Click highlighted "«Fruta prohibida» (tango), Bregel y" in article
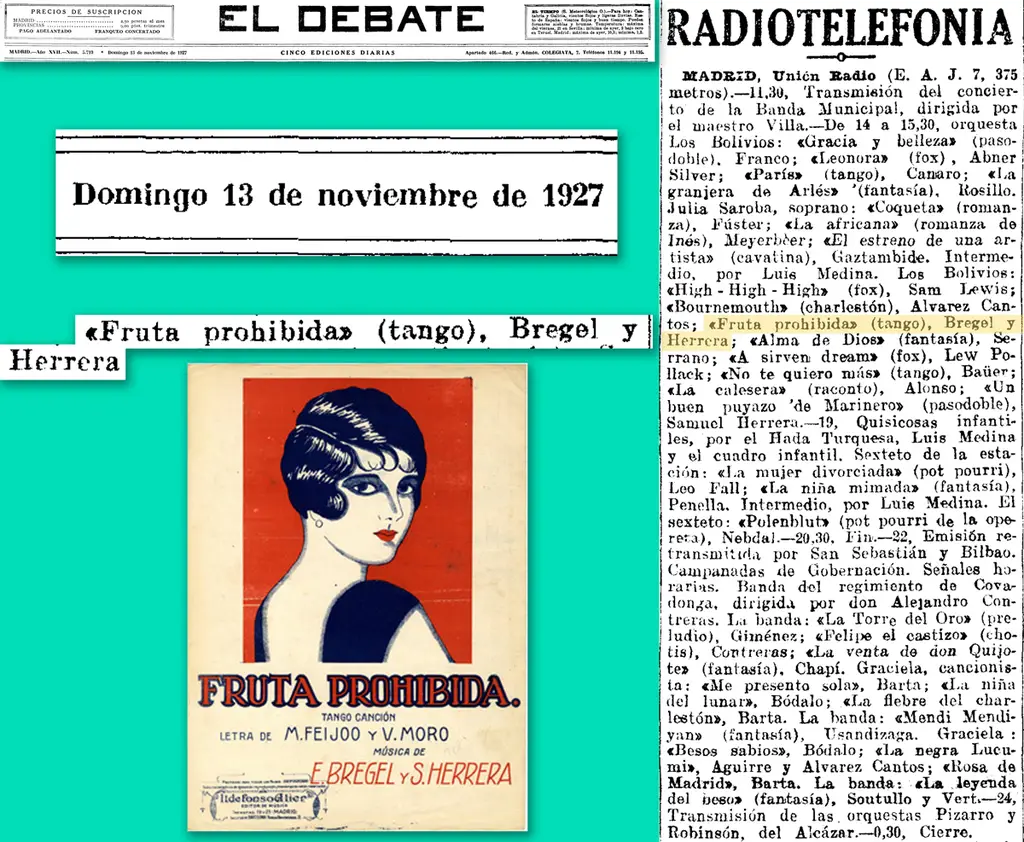Viewport: 1024px width, 842px height. [861, 323]
